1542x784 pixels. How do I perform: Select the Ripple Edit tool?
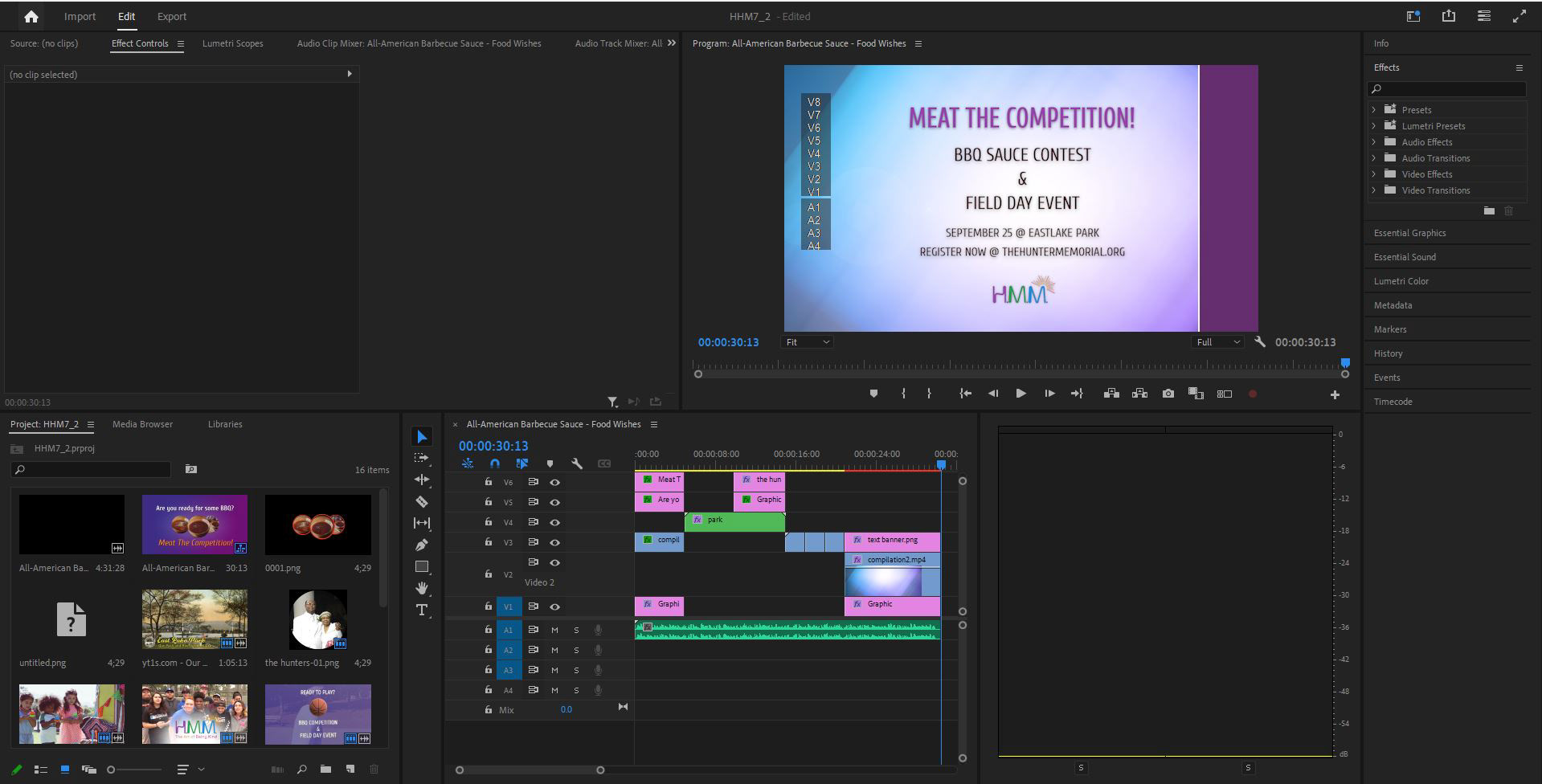tap(422, 480)
